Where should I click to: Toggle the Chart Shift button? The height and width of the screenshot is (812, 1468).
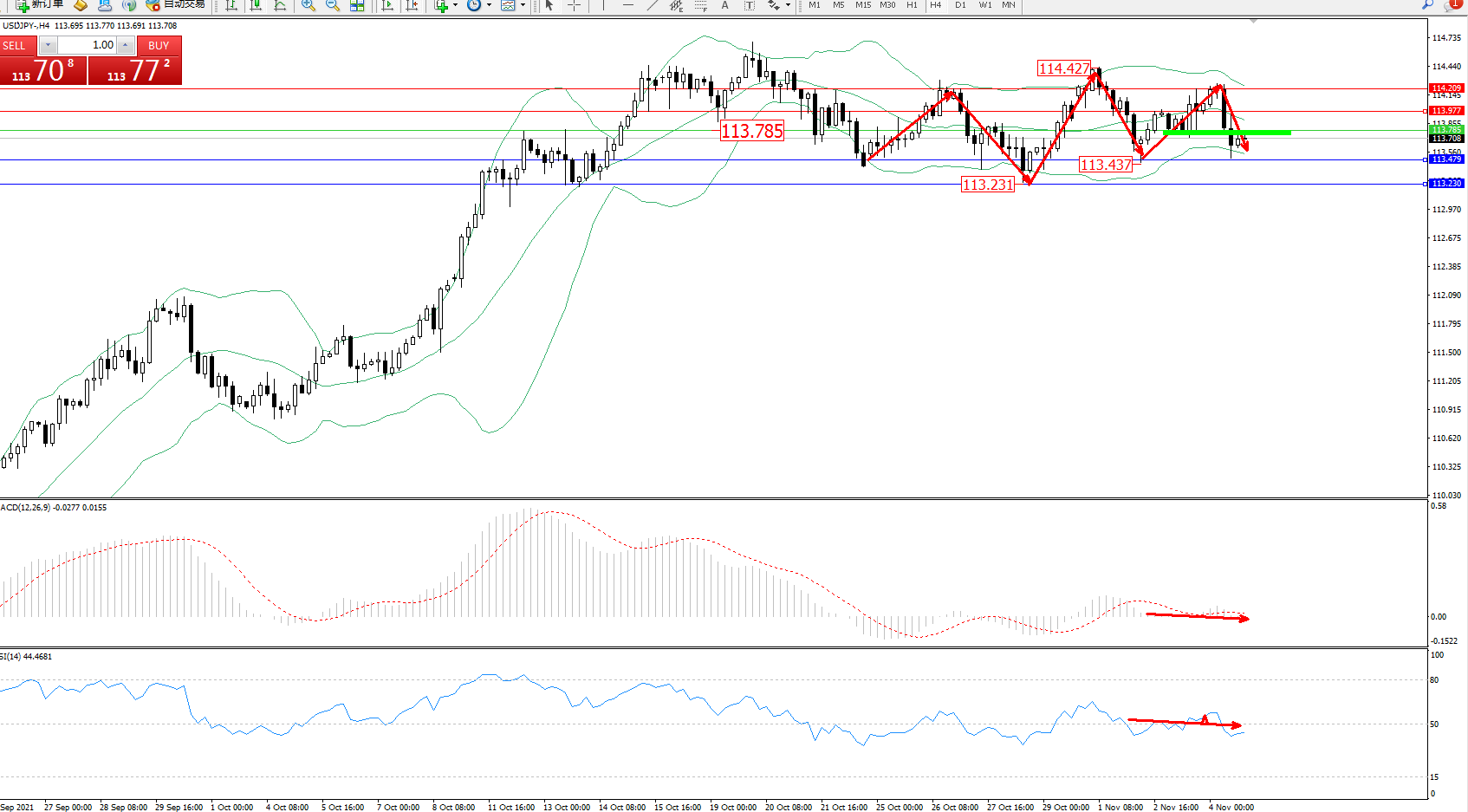412,5
